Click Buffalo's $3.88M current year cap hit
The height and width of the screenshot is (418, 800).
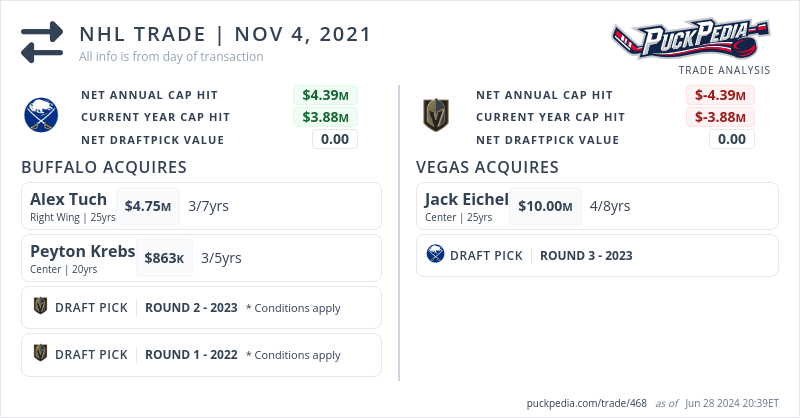pos(326,117)
